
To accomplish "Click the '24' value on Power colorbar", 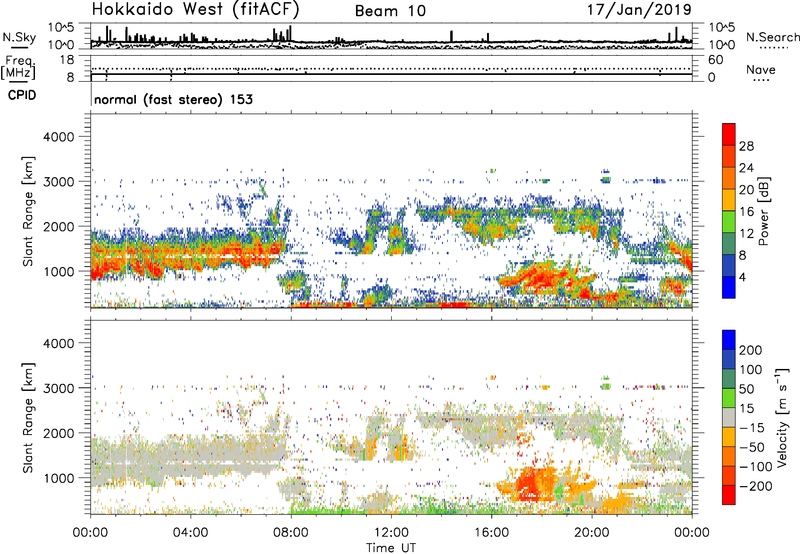I will click(x=746, y=168).
